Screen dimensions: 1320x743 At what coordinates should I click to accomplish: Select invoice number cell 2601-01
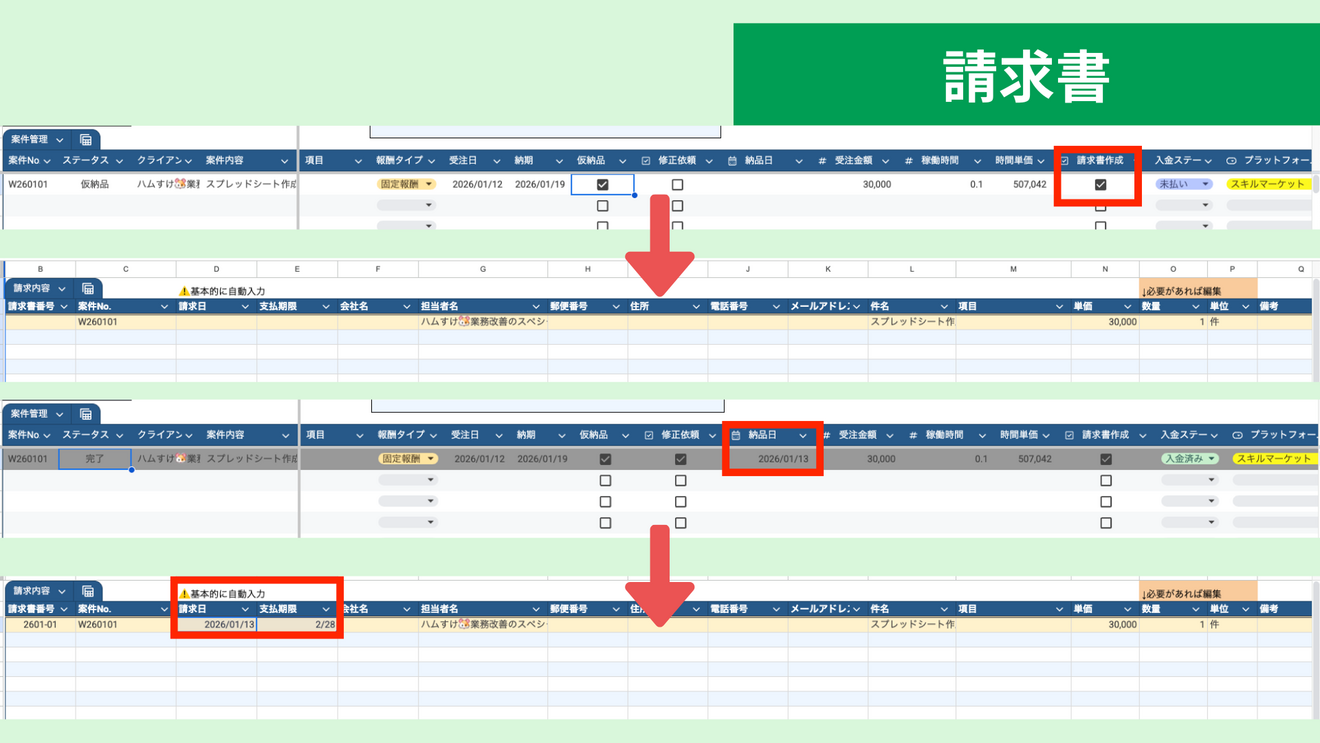click(x=40, y=625)
